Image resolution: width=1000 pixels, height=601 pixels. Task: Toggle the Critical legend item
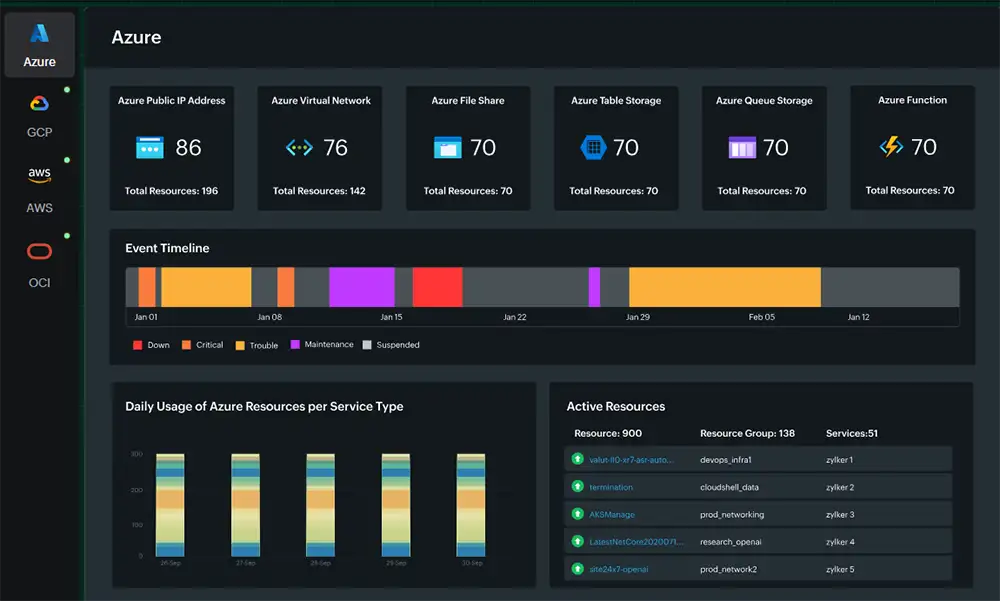tap(187, 345)
